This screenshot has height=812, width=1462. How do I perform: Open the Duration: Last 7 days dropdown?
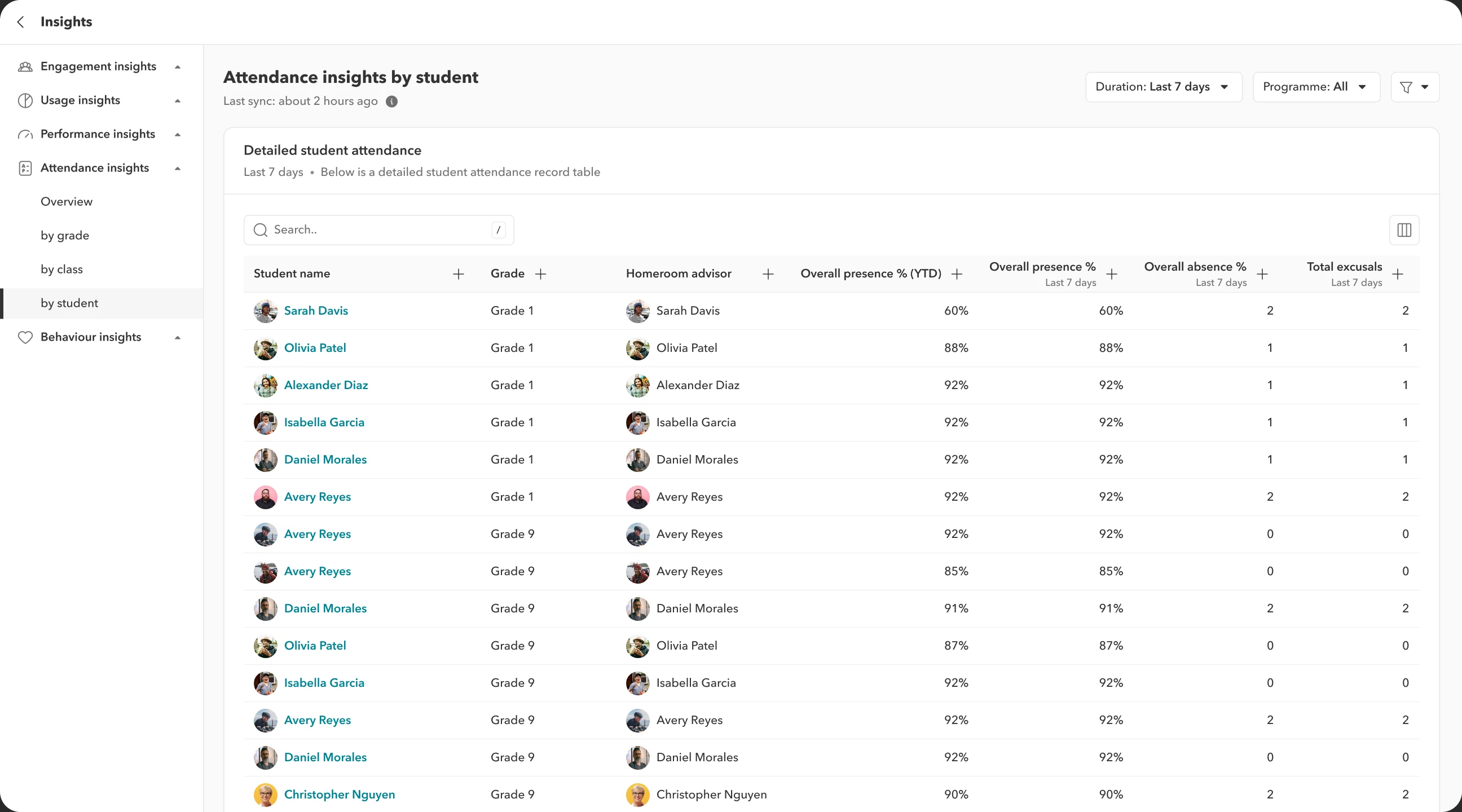[1164, 87]
